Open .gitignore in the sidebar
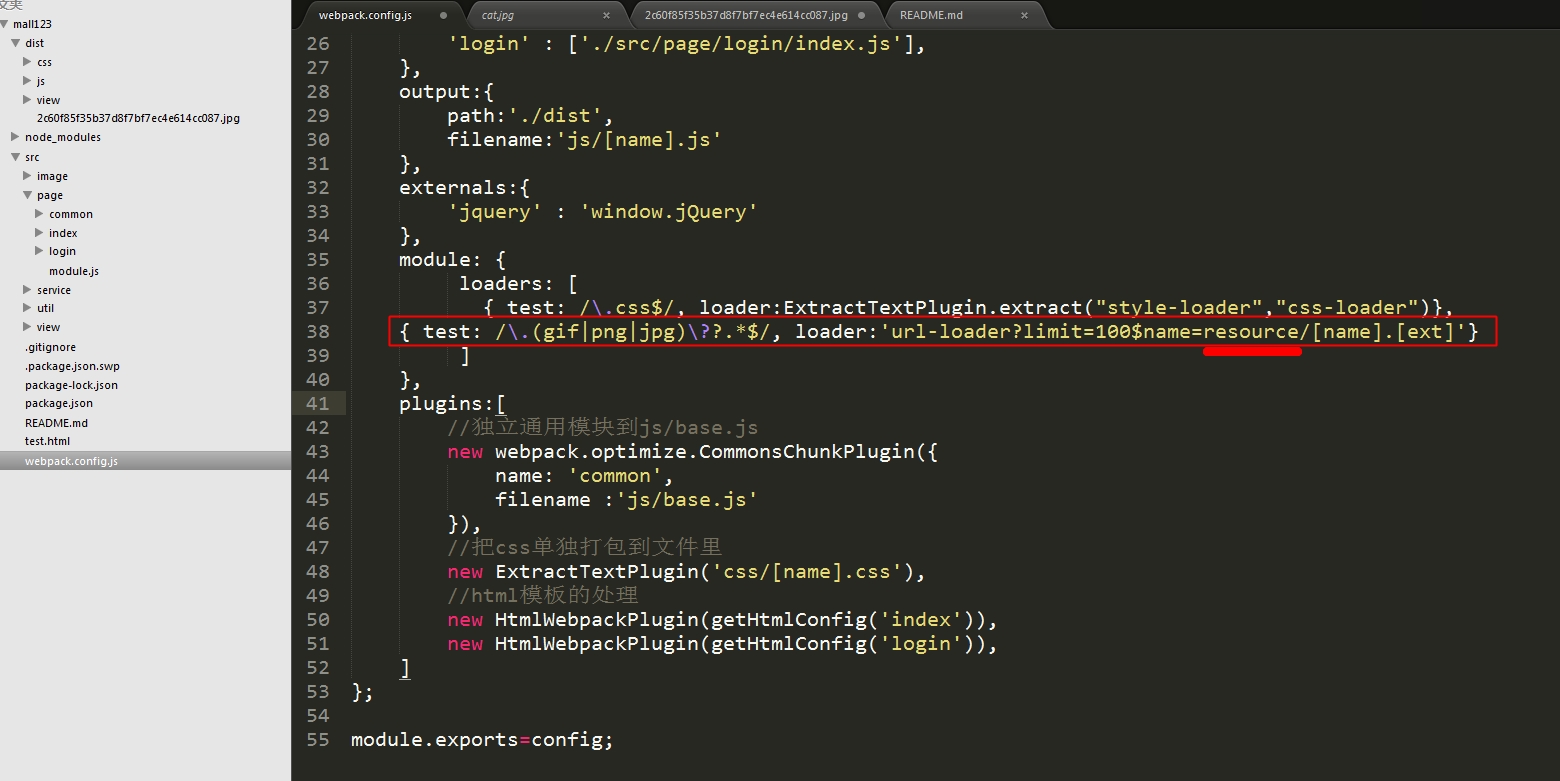Screen dimensions: 1560x781 [50, 347]
